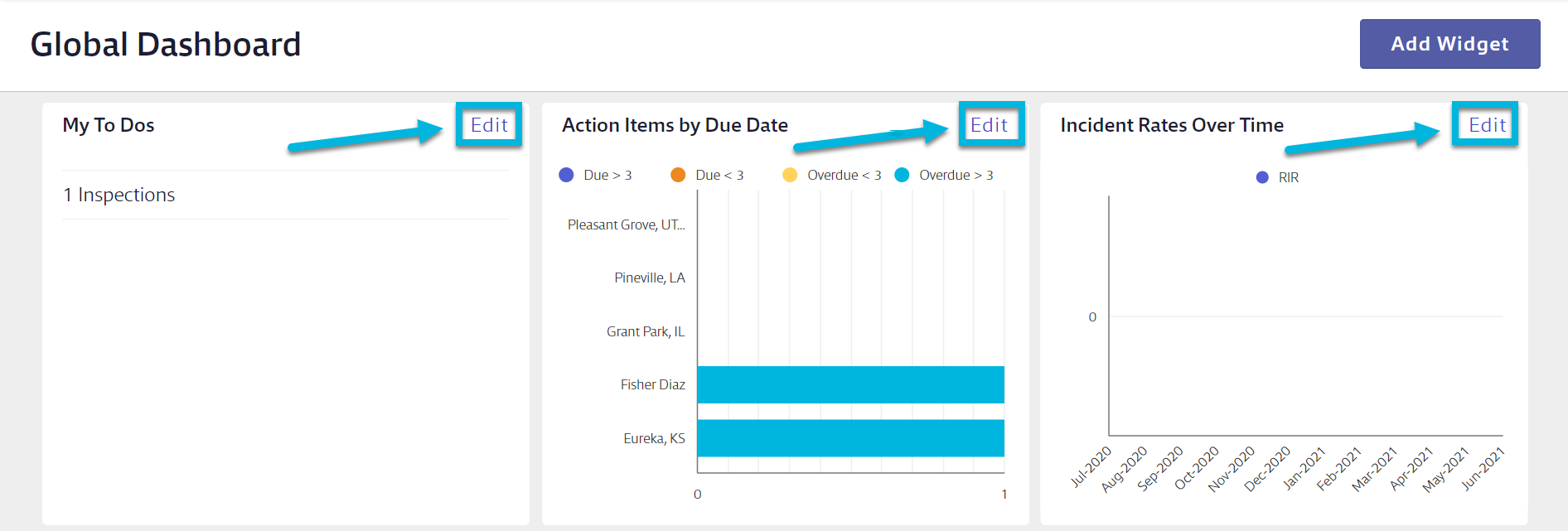Toggle the orange Due < 3 legend dot
This screenshot has width=1568, height=531.
[678, 175]
